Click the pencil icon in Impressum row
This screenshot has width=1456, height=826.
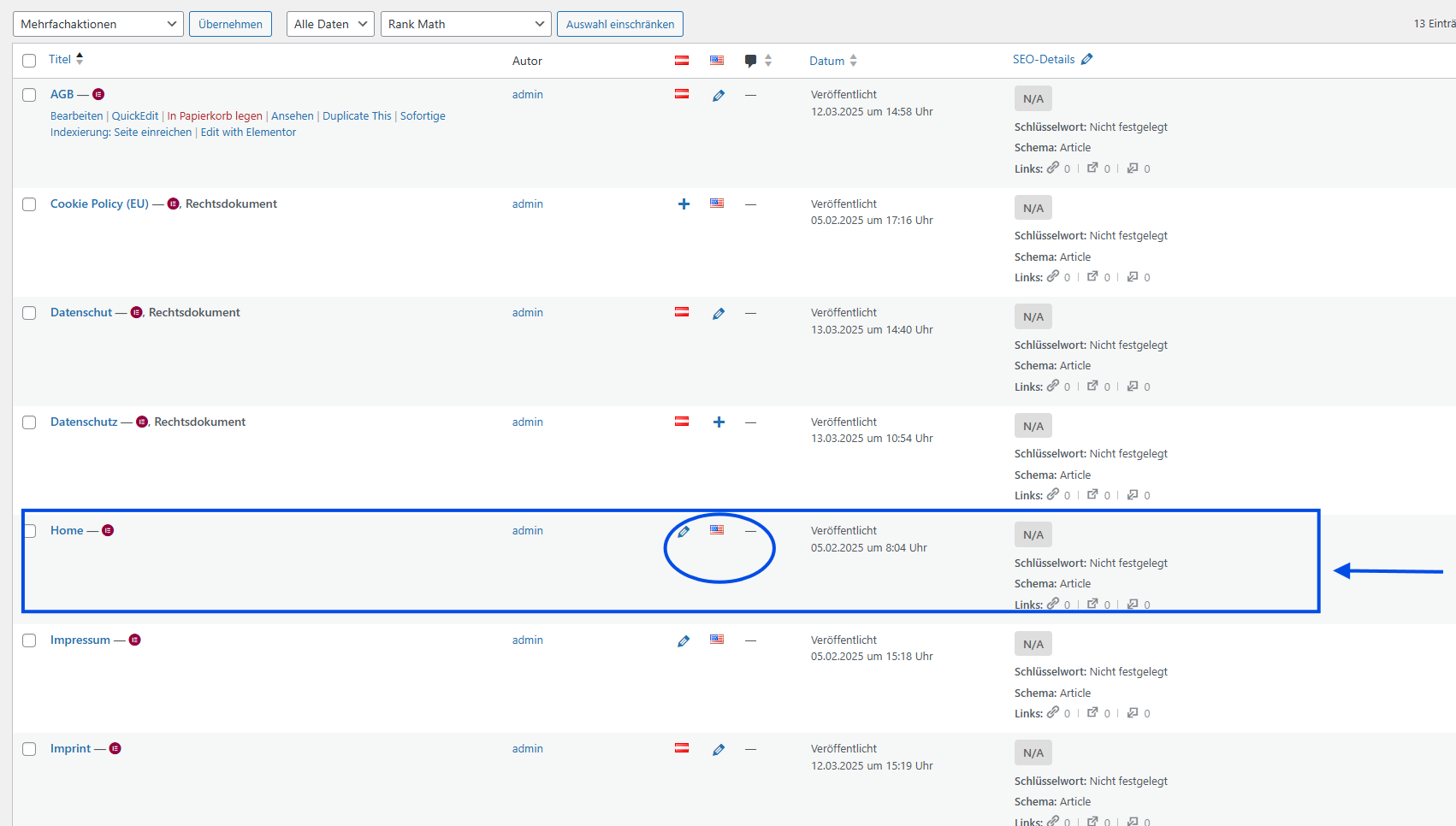[684, 640]
